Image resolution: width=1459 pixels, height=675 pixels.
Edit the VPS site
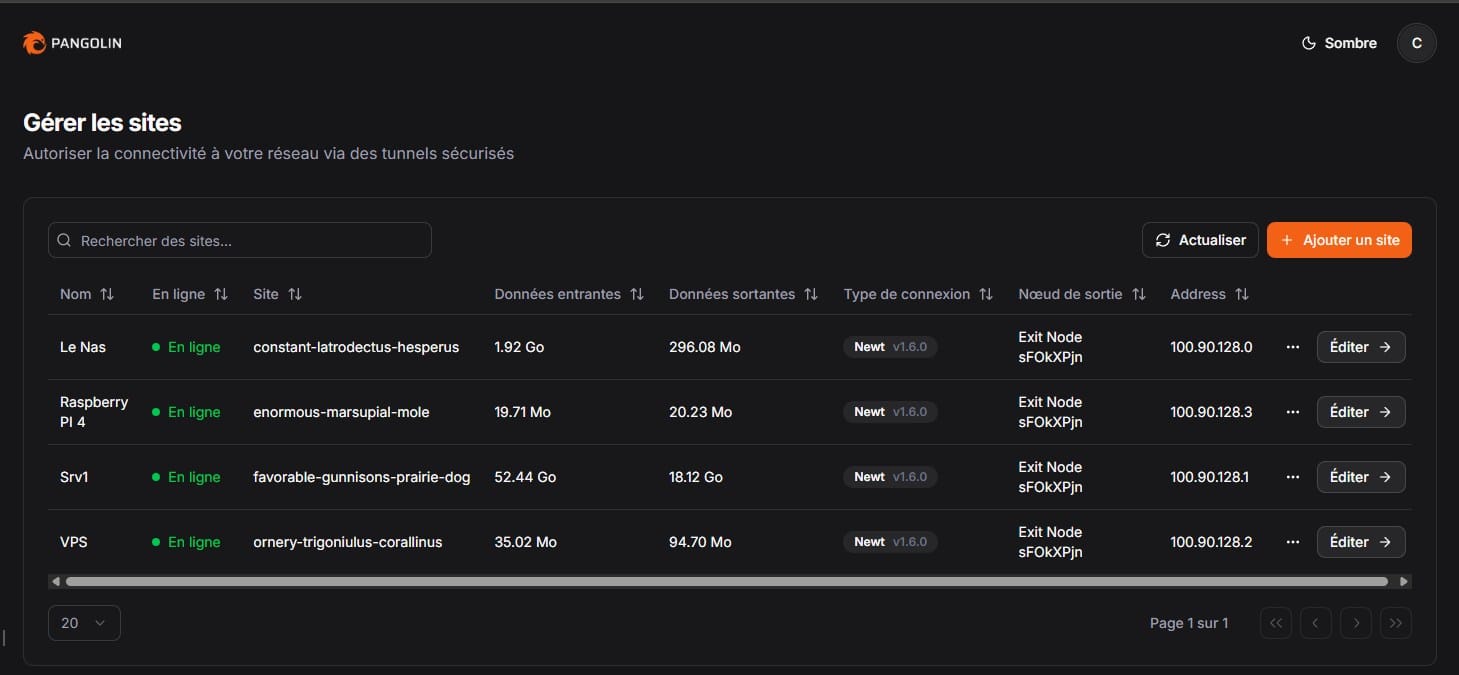(x=1360, y=542)
